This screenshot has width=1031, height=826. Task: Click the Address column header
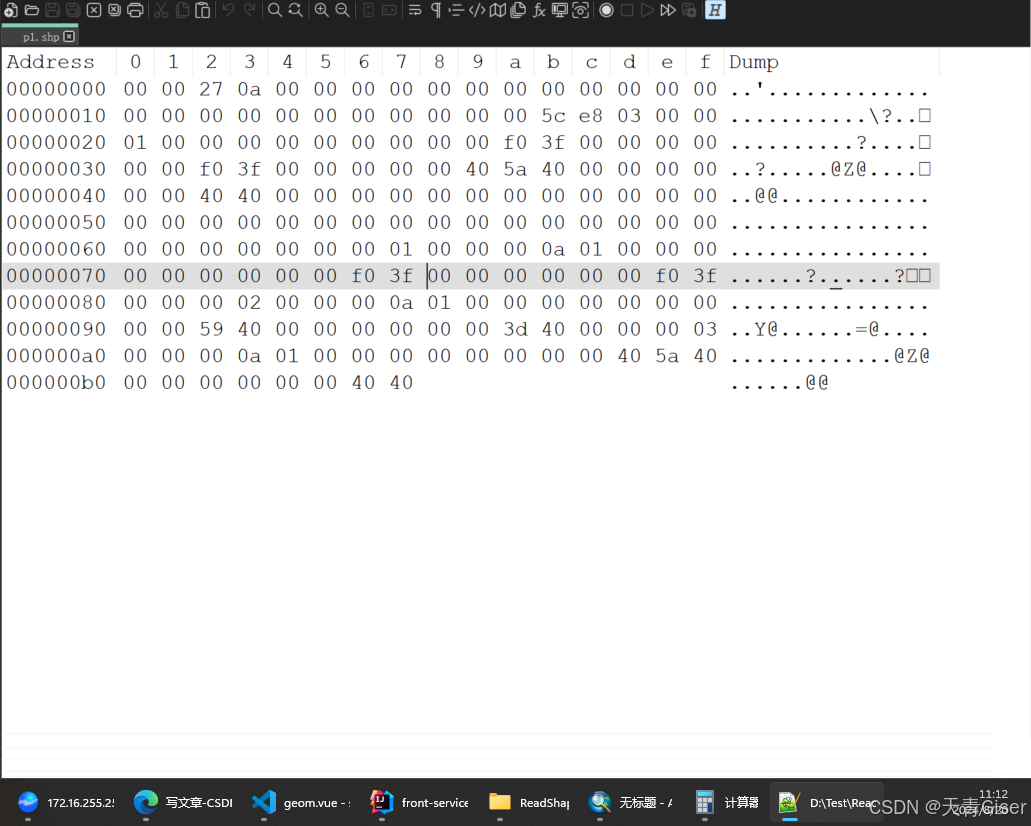coord(51,62)
